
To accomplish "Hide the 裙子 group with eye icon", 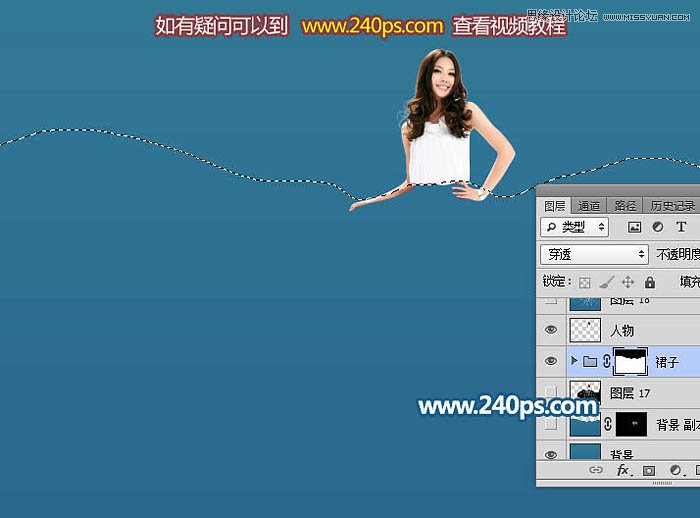I will coord(551,361).
